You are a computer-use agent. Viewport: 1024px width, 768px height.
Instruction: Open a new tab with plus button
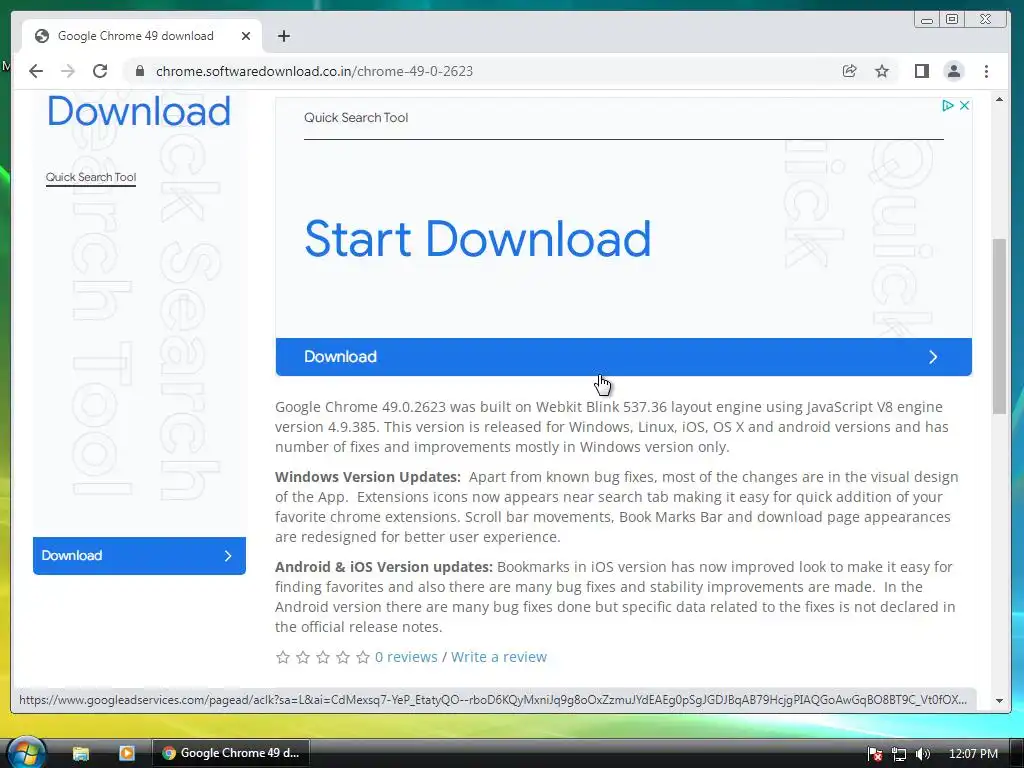click(x=283, y=36)
